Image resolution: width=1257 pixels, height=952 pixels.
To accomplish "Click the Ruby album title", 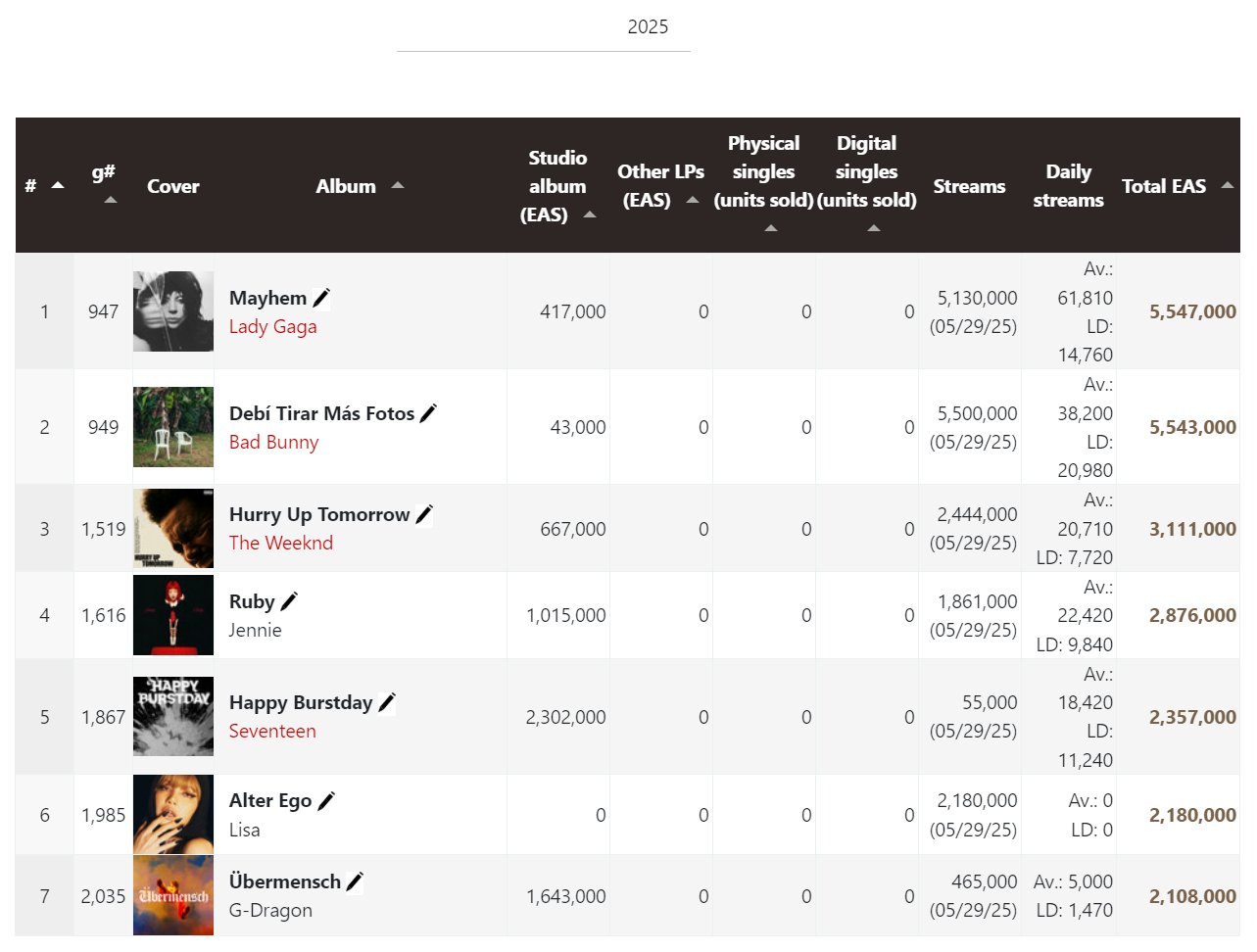I will (x=252, y=601).
